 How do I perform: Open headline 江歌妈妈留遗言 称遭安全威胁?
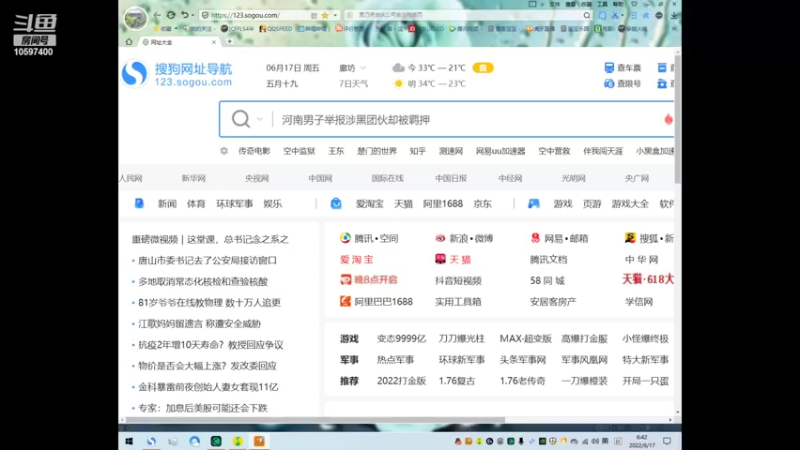click(199, 323)
